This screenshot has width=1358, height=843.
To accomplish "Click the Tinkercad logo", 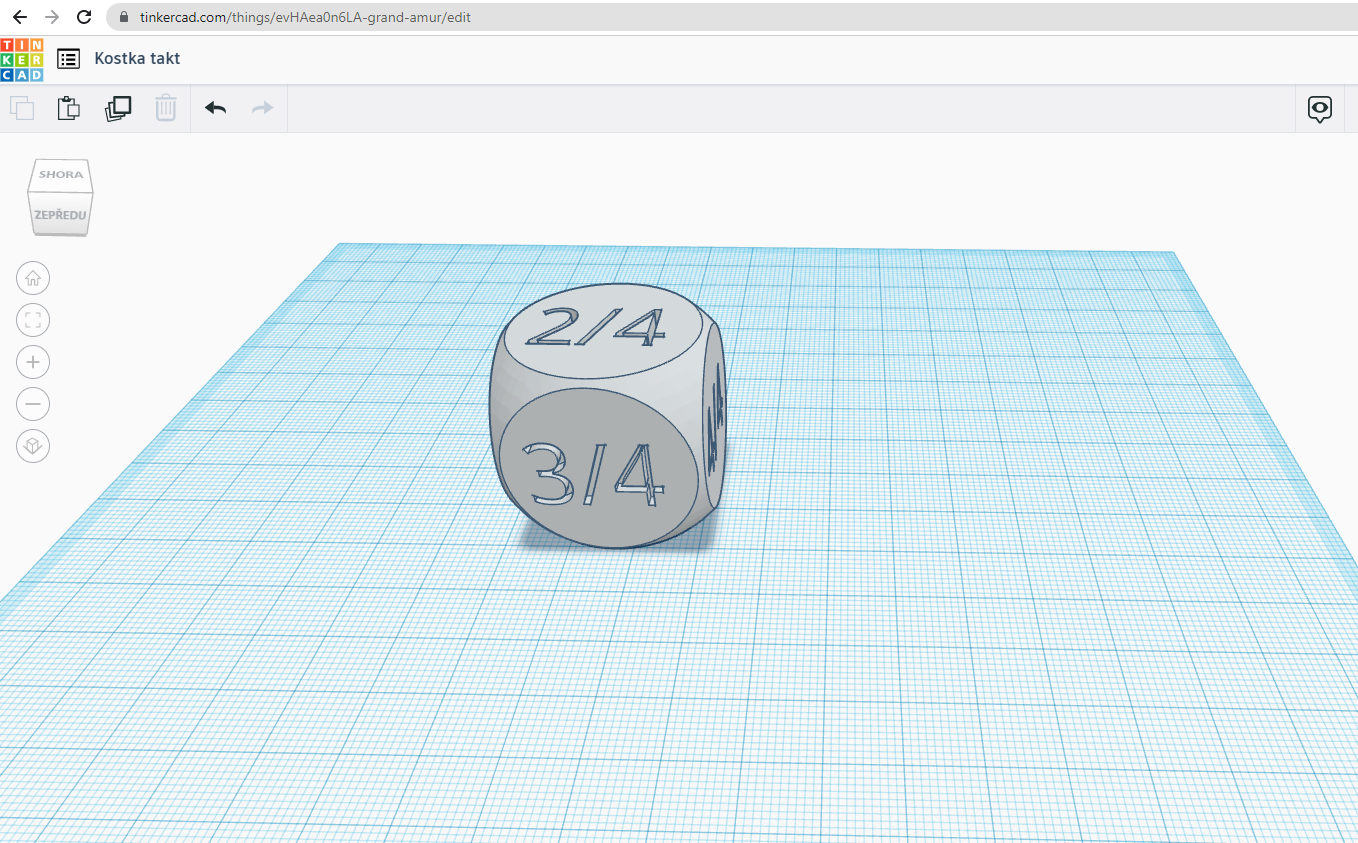I will [22, 59].
